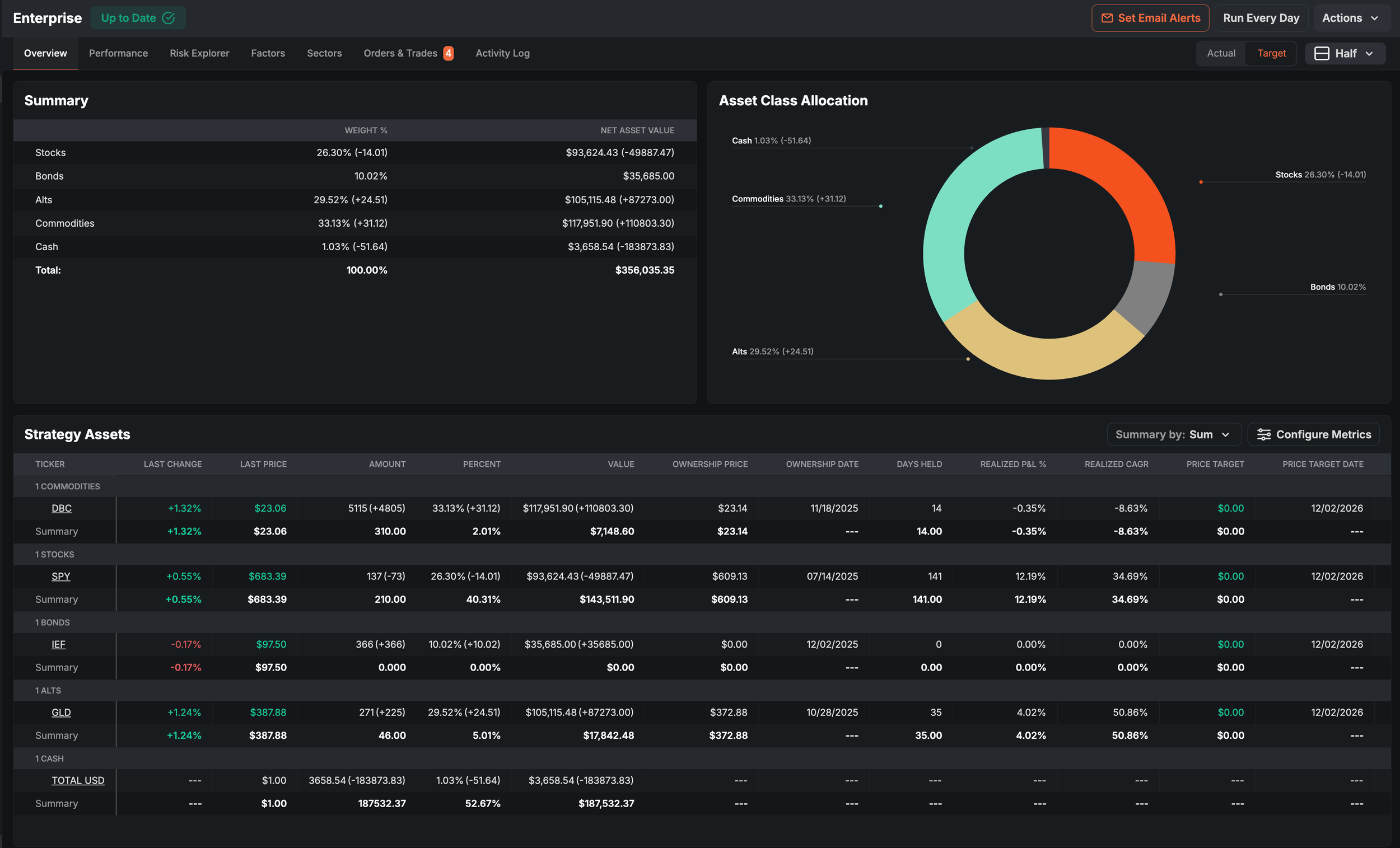Switch view to Target
Image resolution: width=1400 pixels, height=848 pixels.
pos(1271,53)
